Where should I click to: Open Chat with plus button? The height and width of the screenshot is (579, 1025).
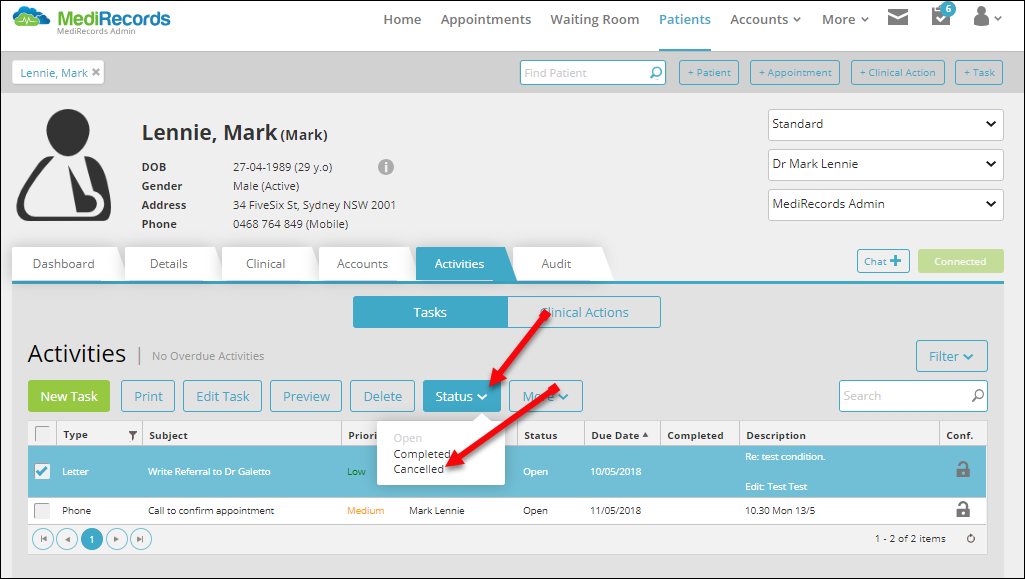tap(883, 261)
